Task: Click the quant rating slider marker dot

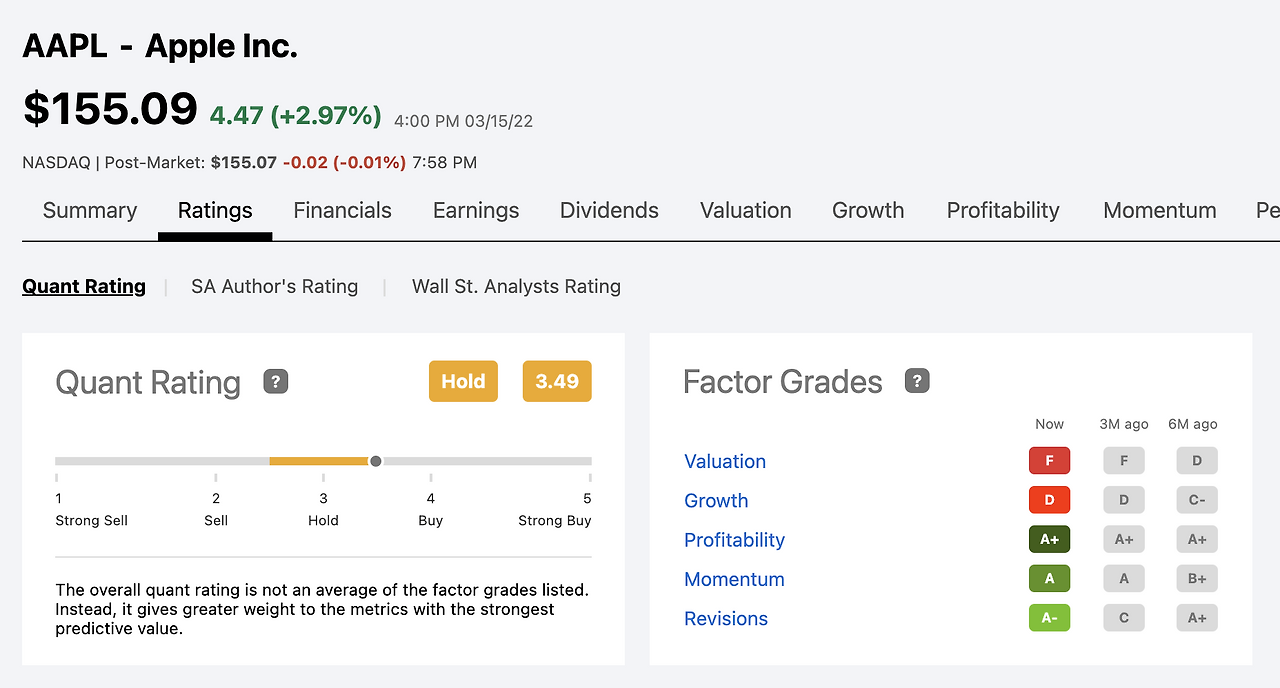Action: pos(376,461)
